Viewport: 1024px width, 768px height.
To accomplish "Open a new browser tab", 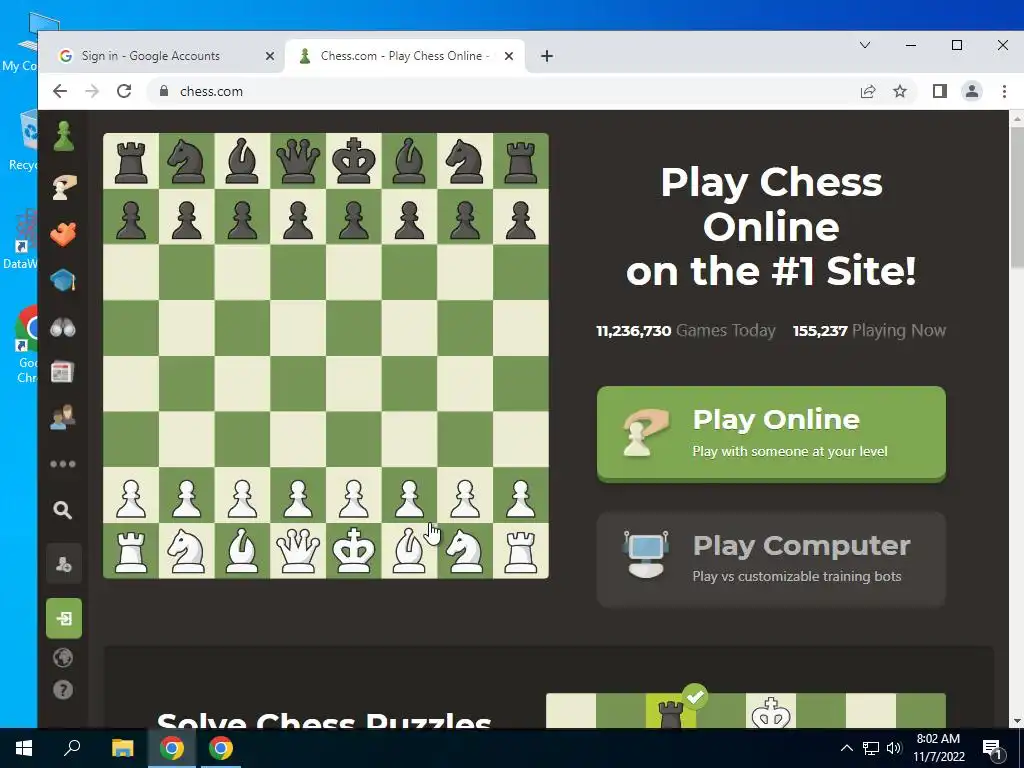I will (x=547, y=56).
